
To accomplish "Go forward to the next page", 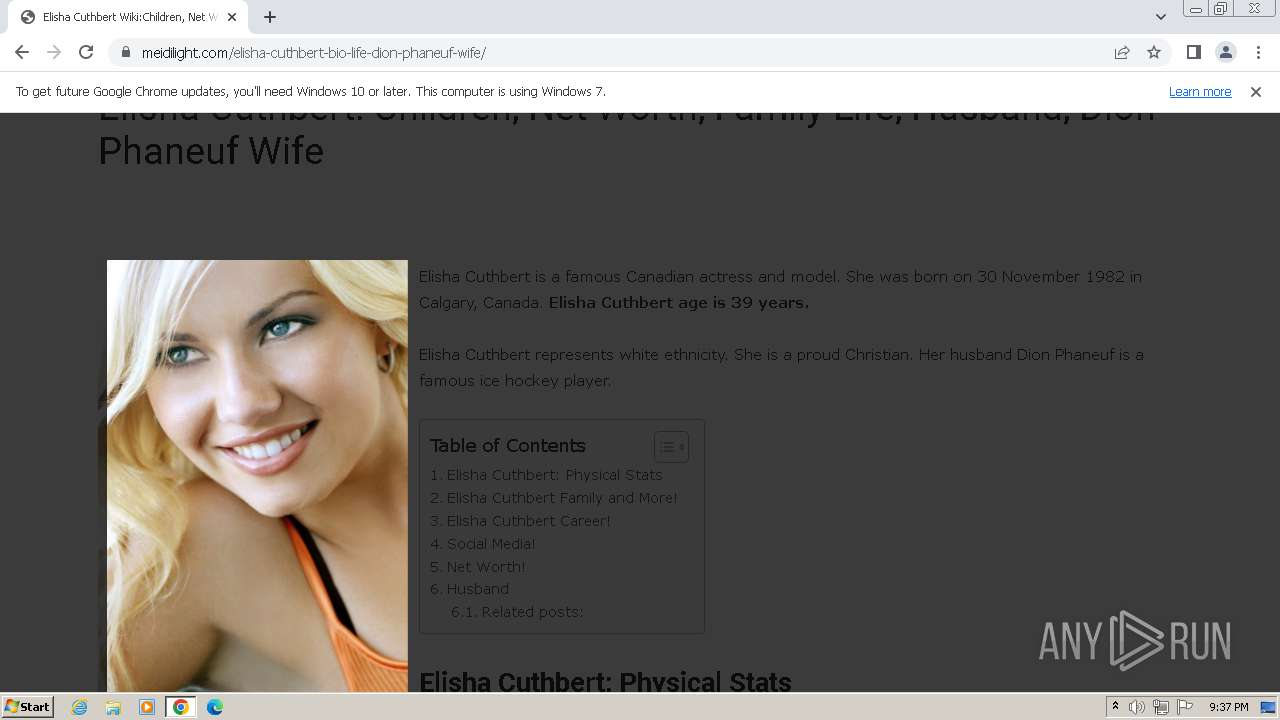I will click(54, 52).
